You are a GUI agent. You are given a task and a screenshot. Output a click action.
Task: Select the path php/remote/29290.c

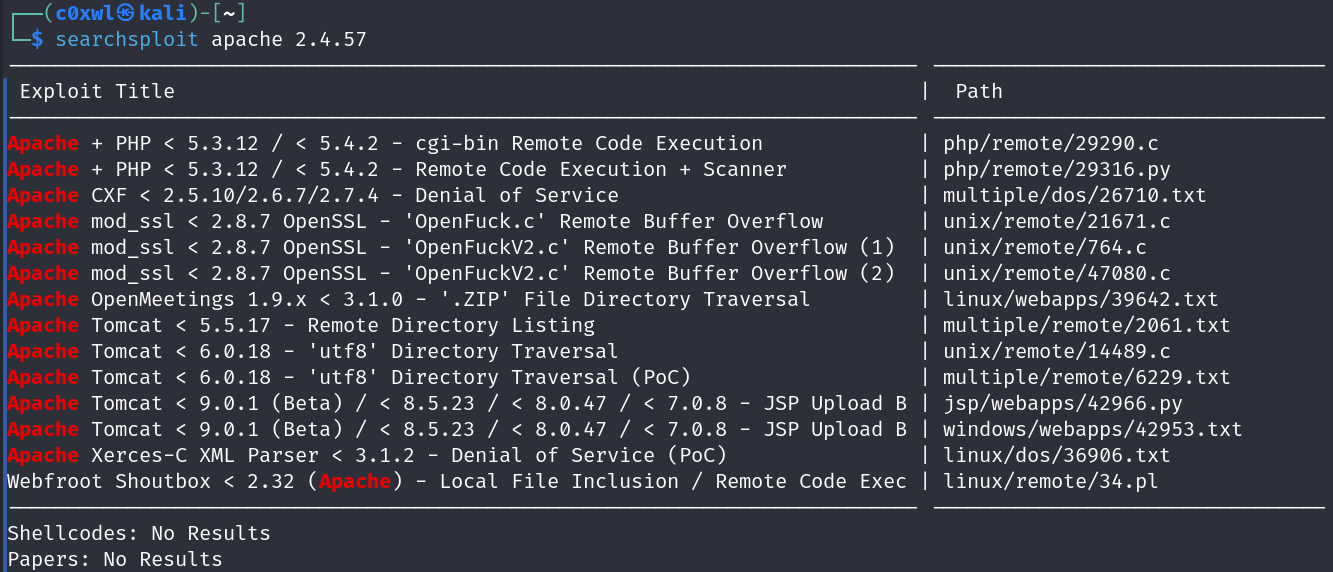tap(1050, 144)
